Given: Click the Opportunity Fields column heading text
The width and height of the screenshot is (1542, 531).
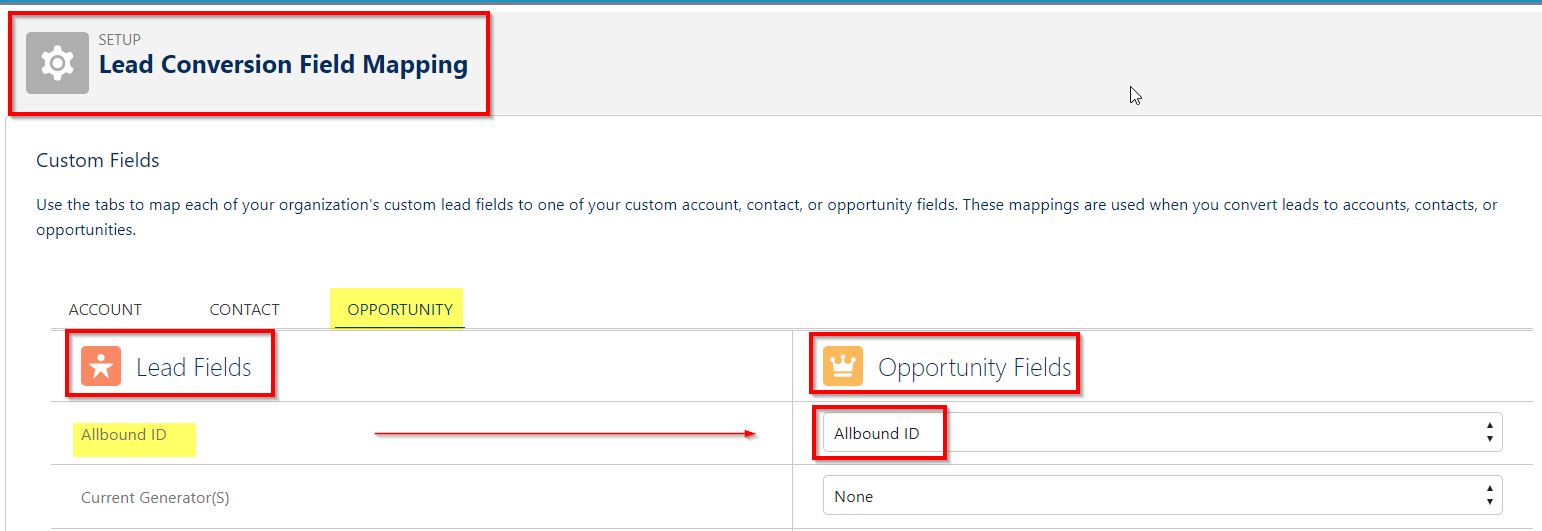Looking at the screenshot, I should pyautogui.click(x=975, y=368).
